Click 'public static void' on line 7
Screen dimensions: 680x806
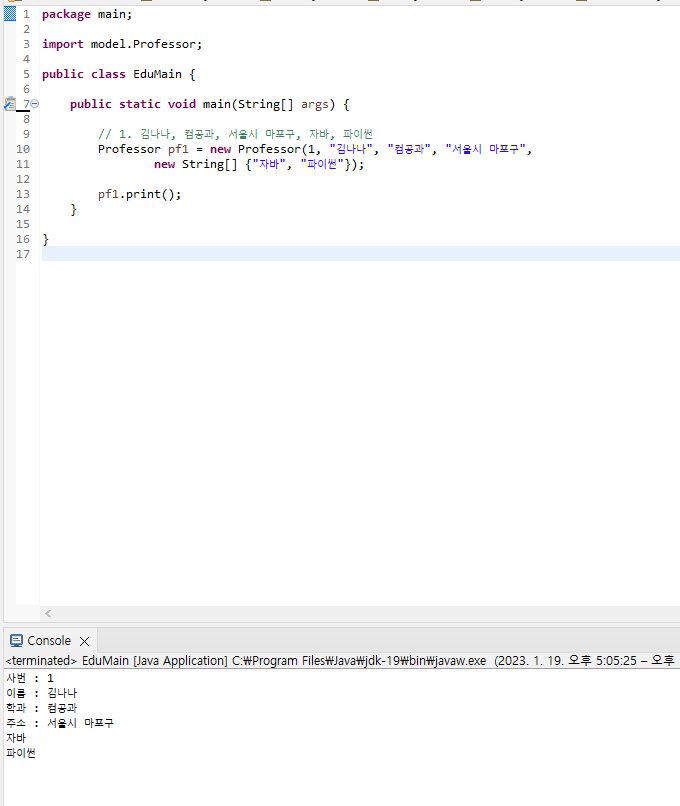[133, 104]
